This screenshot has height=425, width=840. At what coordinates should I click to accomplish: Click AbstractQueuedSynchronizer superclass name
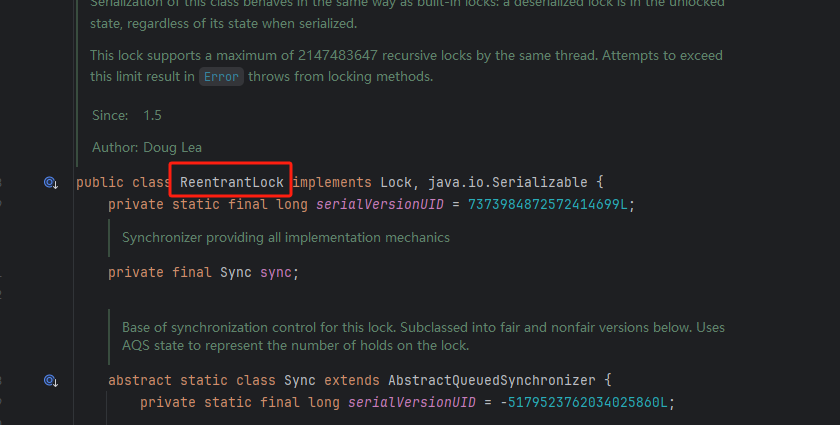tap(492, 381)
